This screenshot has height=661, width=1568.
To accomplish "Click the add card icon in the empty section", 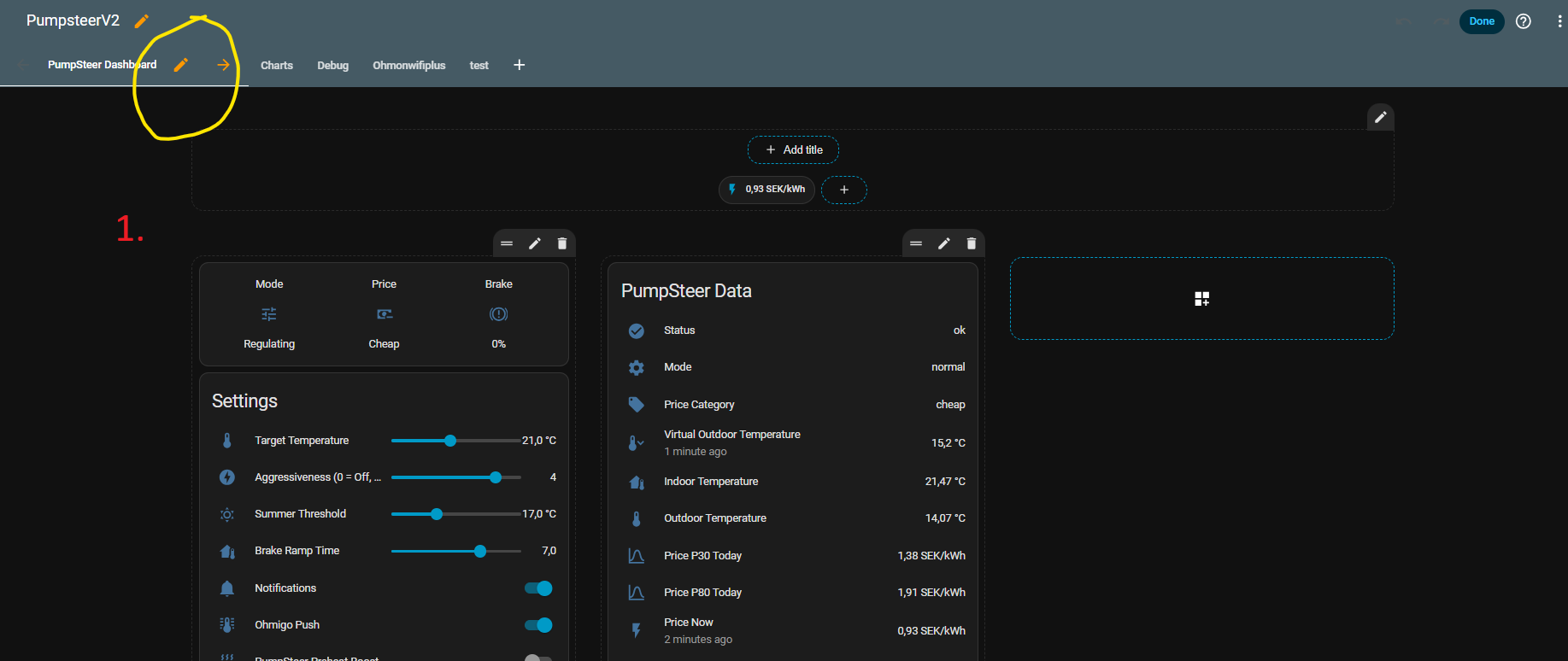I will pyautogui.click(x=1201, y=298).
